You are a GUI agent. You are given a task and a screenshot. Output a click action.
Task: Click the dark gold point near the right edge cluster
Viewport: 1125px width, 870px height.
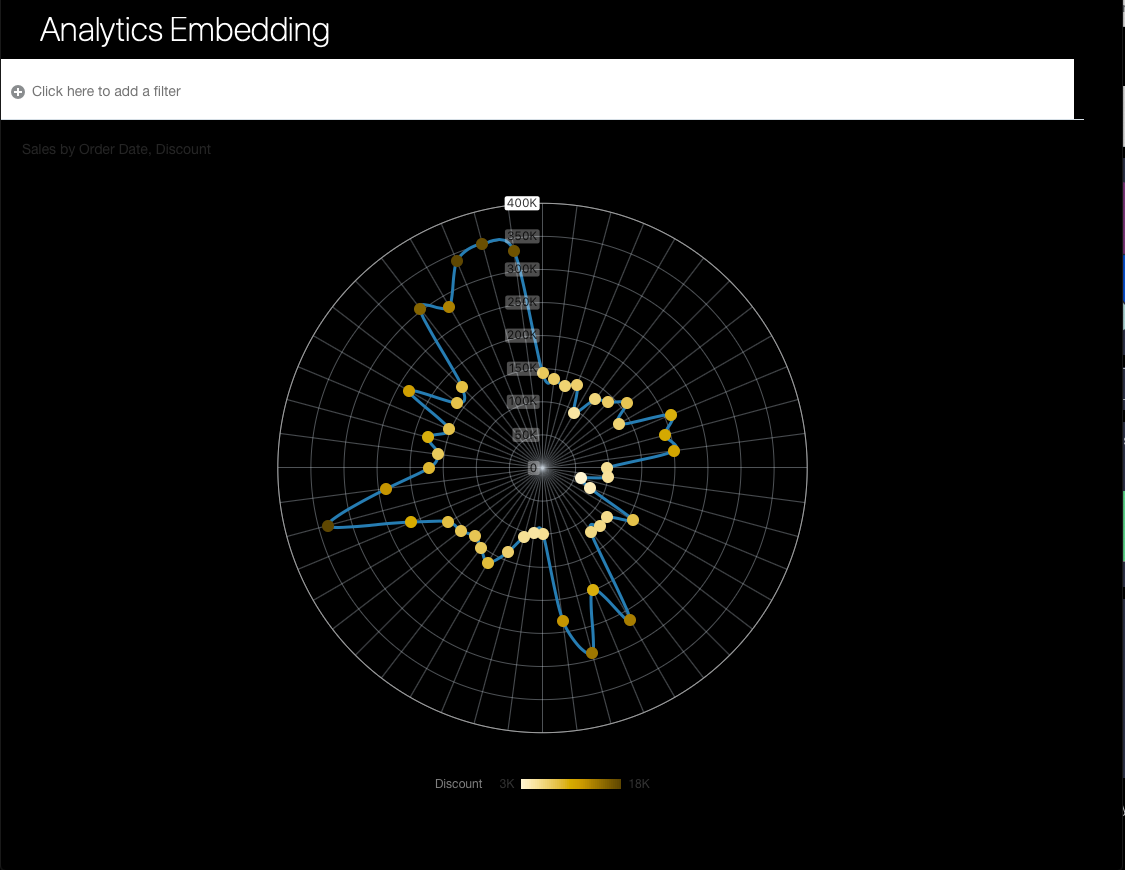coord(665,435)
